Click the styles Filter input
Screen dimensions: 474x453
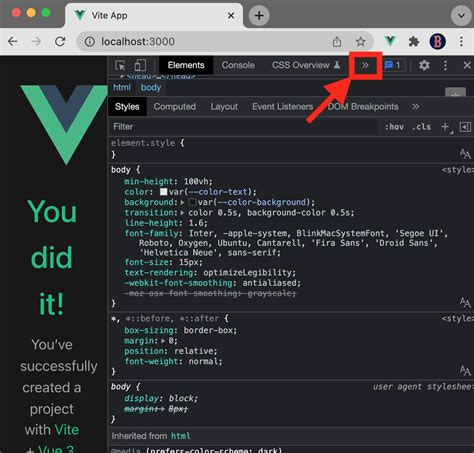coord(243,127)
